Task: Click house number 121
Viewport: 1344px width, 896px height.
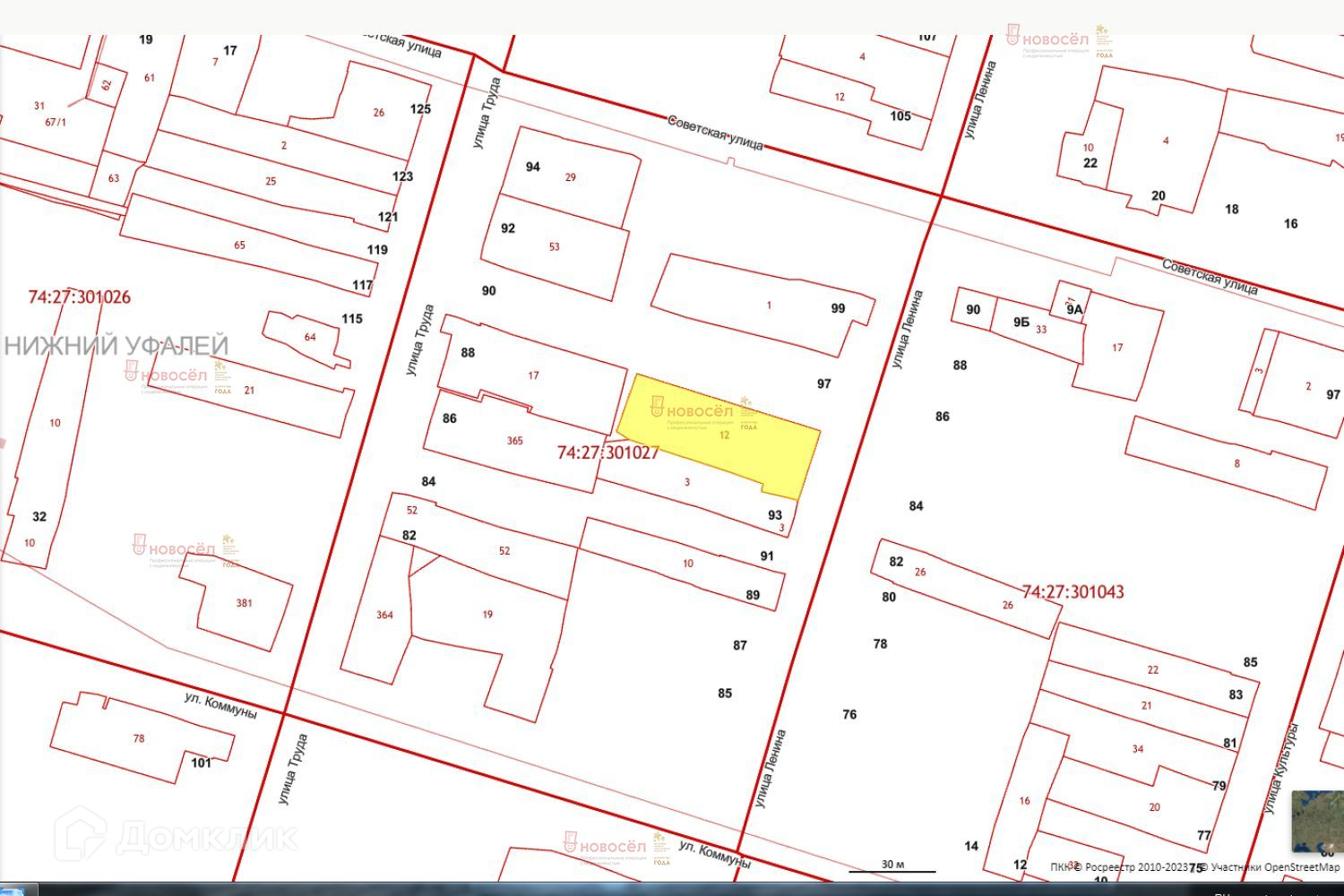Action: 388,217
